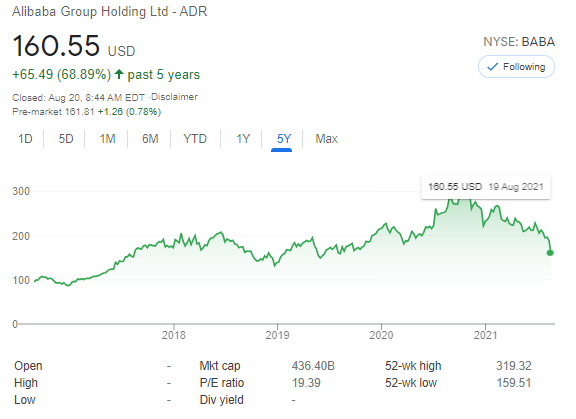This screenshot has height=419, width=576.
Task: Click the 2020 axis label
Action: (381, 335)
